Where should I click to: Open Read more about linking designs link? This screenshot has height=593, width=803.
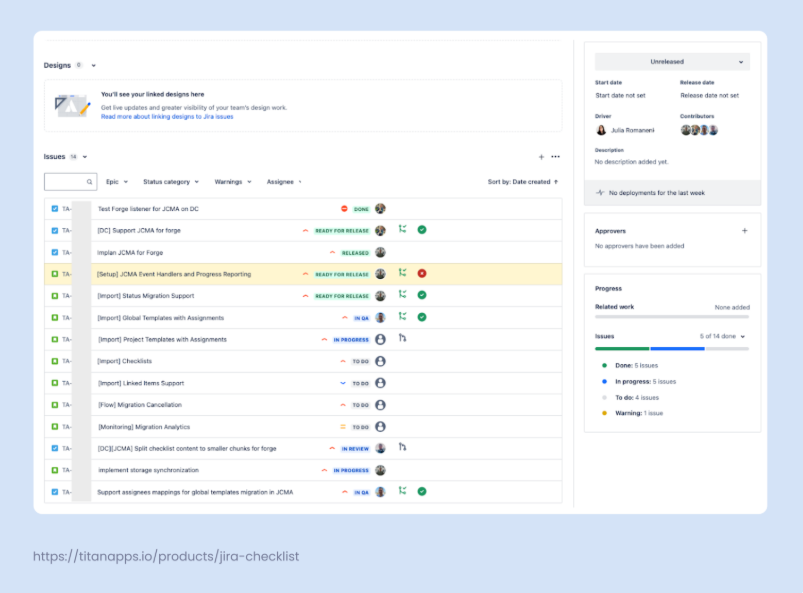coord(167,117)
